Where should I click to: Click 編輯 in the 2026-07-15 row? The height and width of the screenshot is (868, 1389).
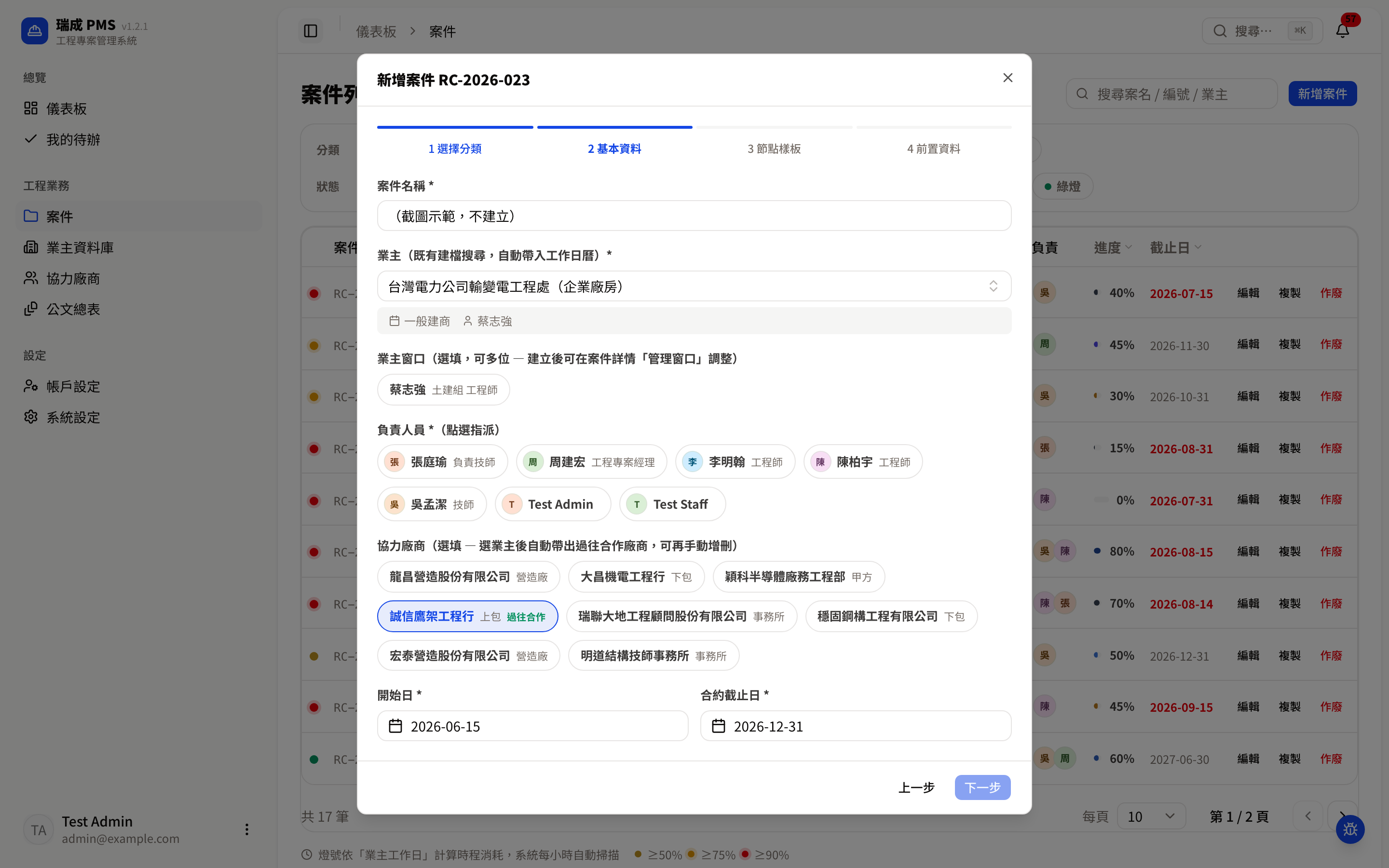[x=1248, y=293]
